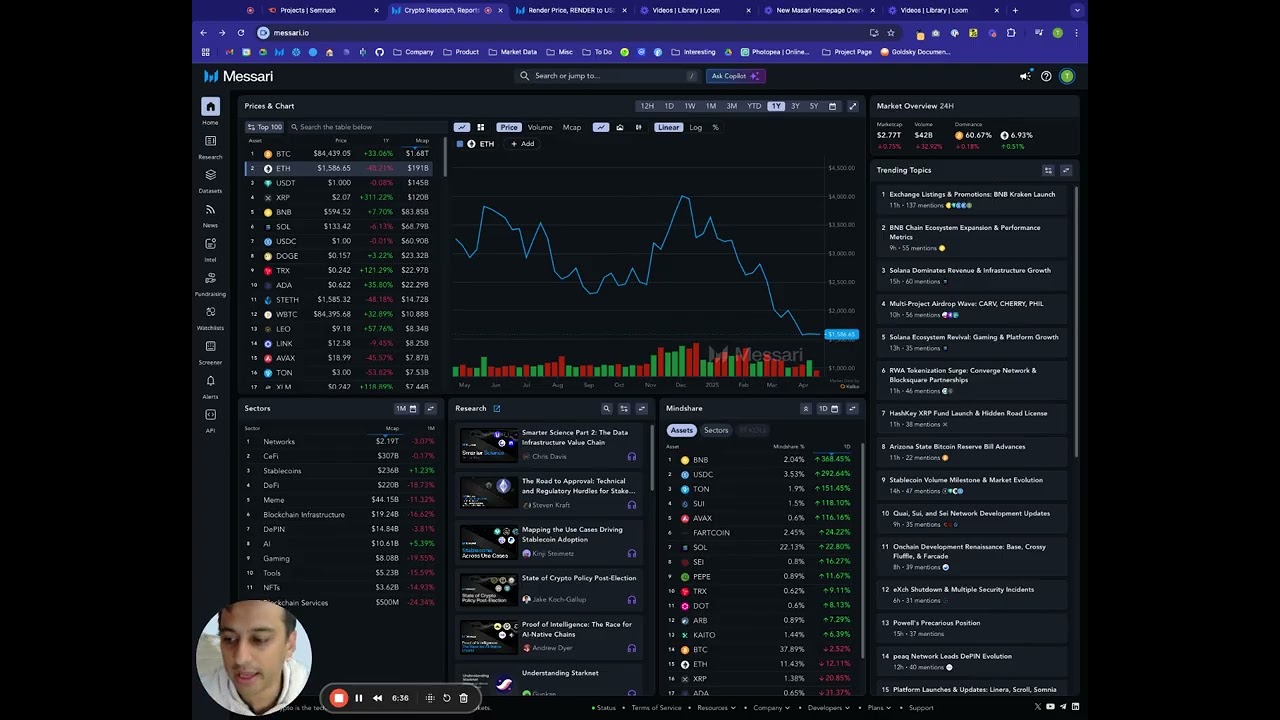Click the announcements megaphone icon
The width and height of the screenshot is (1280, 720).
pos(1025,76)
